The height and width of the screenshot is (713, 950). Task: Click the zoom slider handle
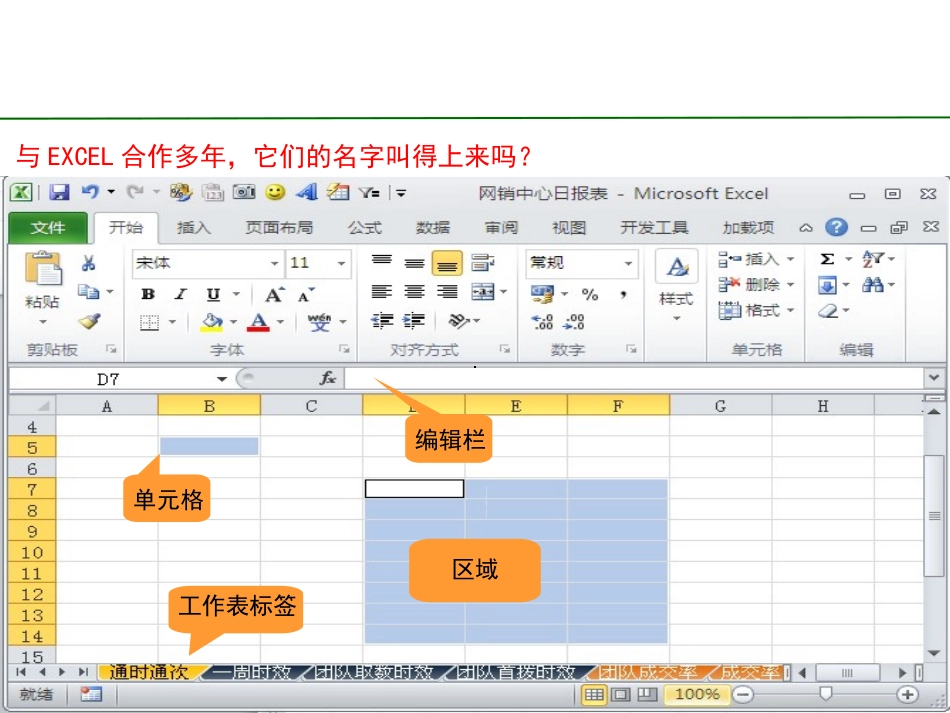click(x=825, y=694)
